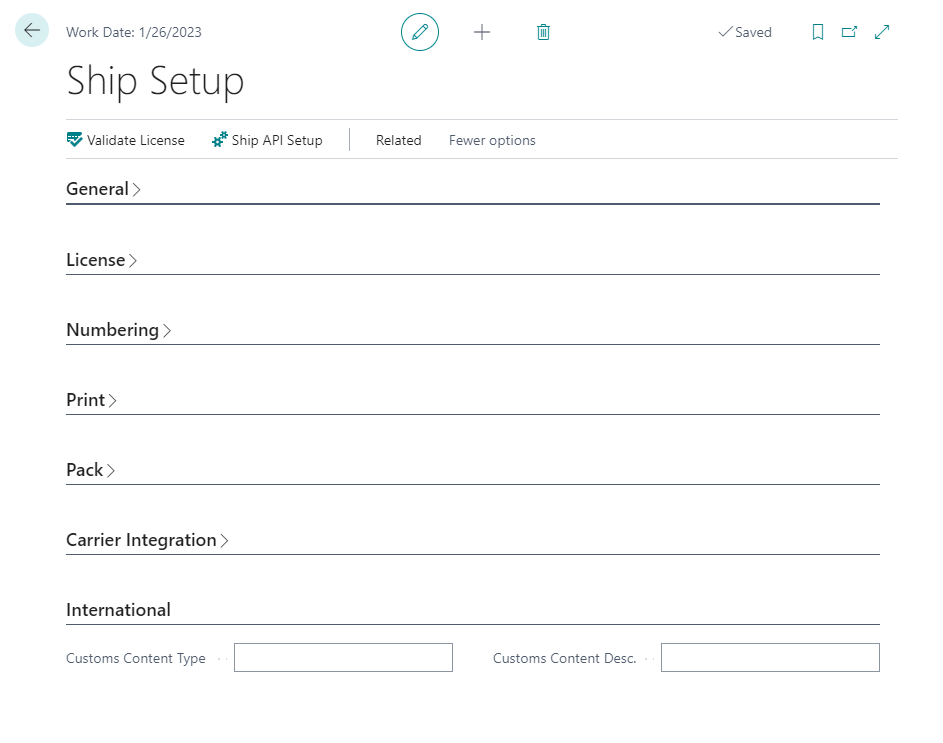
Task: Collapse the International section header
Action: point(118,610)
